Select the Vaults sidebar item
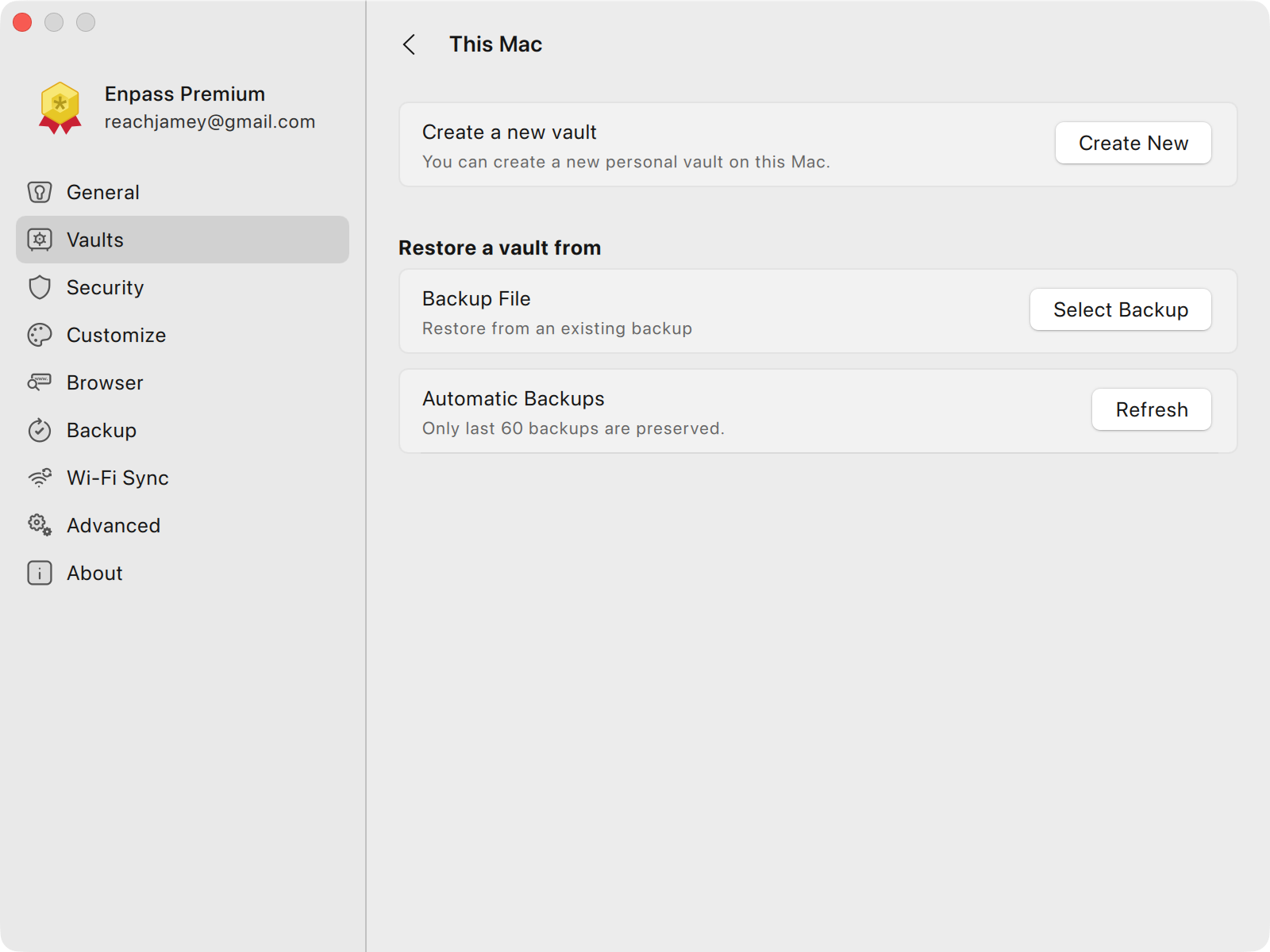Image resolution: width=1270 pixels, height=952 pixels. (183, 240)
